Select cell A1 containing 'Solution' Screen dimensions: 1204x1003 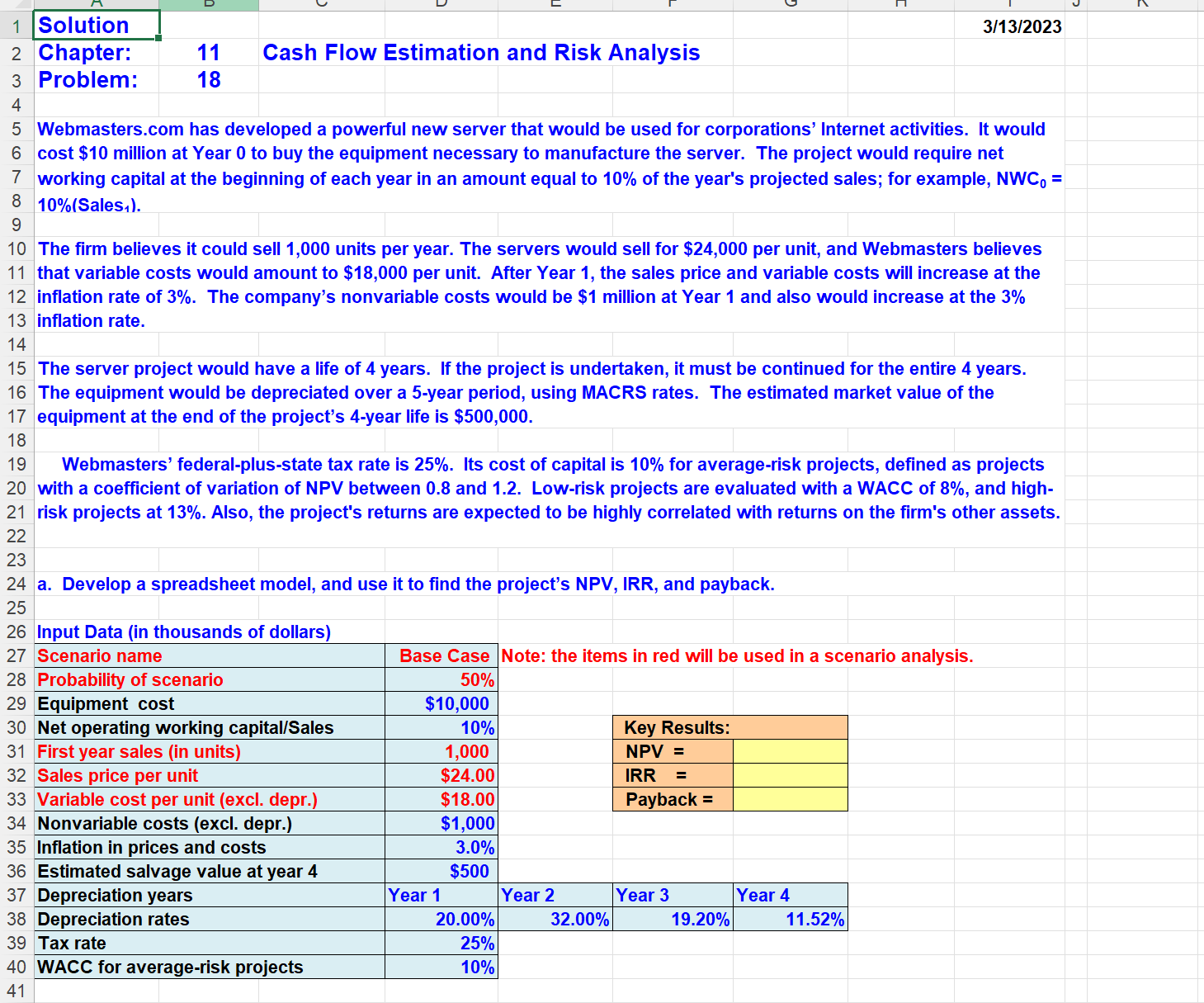pos(93,25)
